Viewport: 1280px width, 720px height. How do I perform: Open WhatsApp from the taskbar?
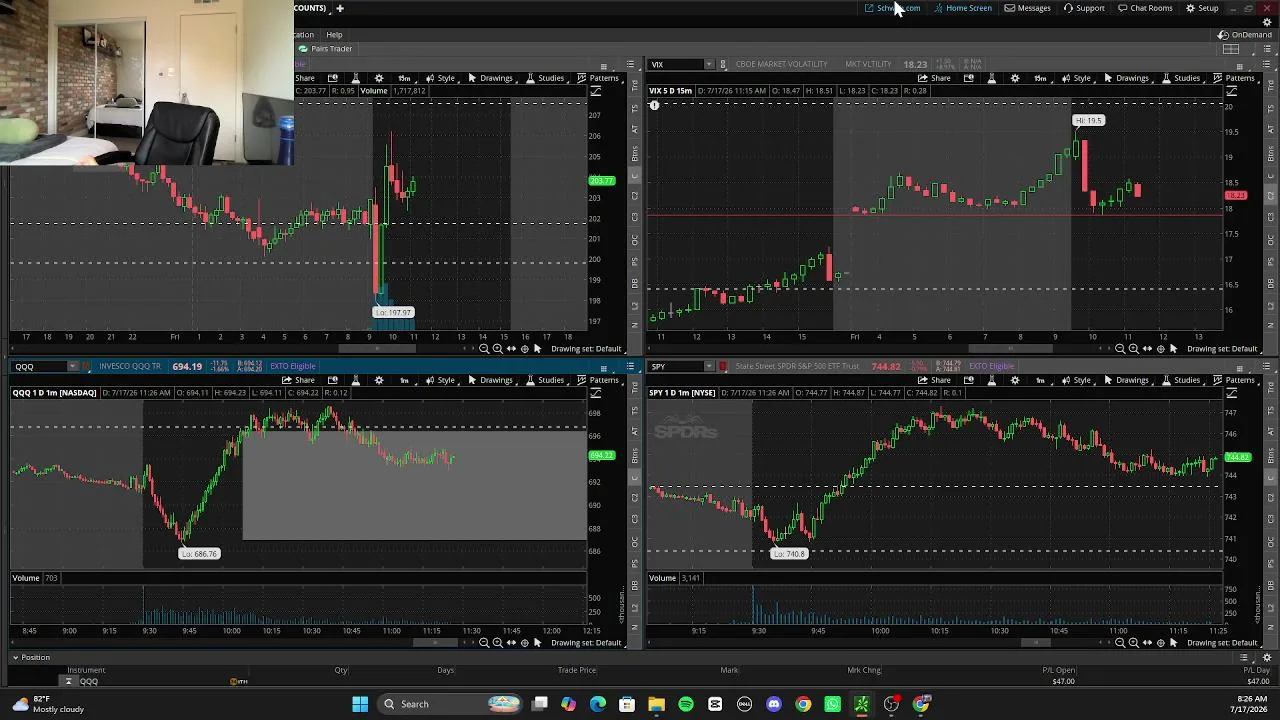832,704
